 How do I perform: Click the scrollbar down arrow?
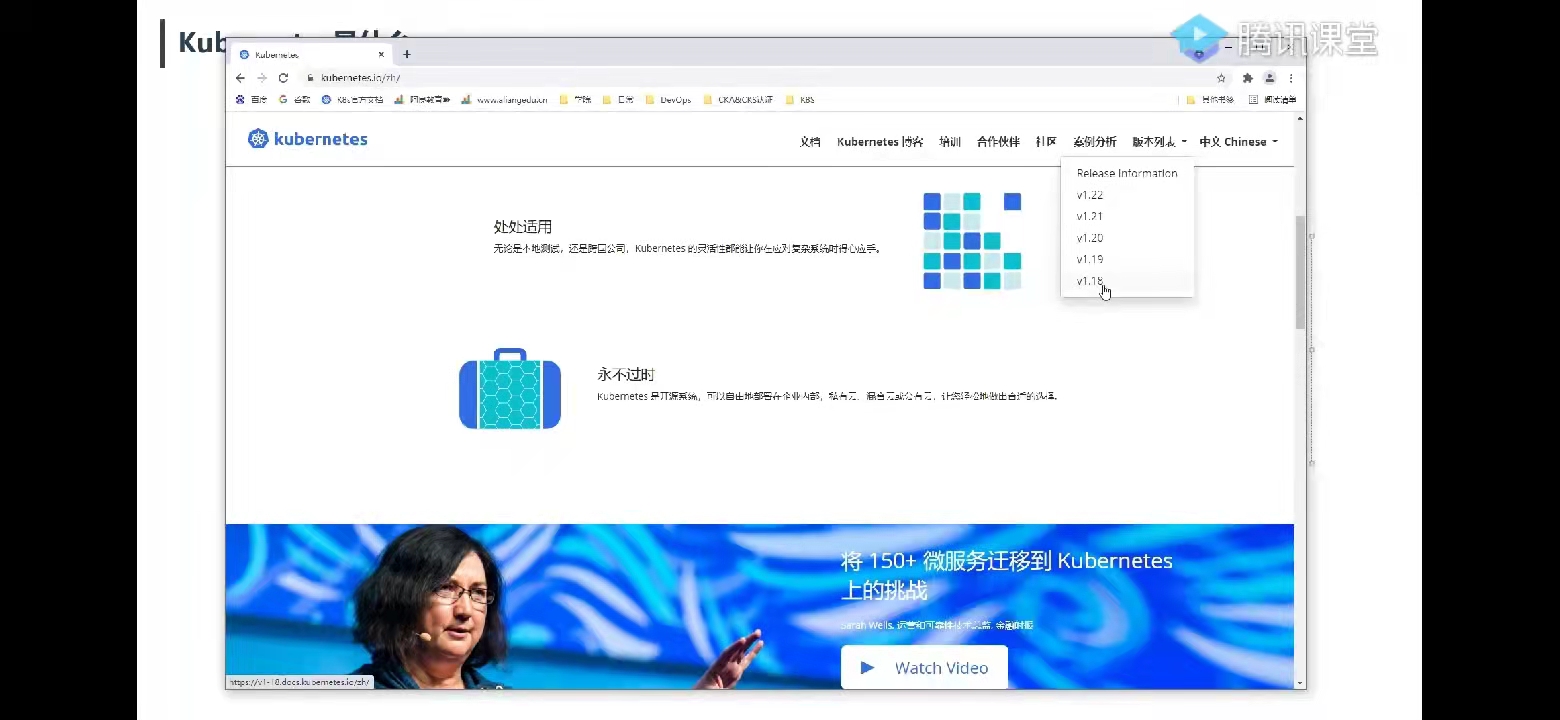1300,683
